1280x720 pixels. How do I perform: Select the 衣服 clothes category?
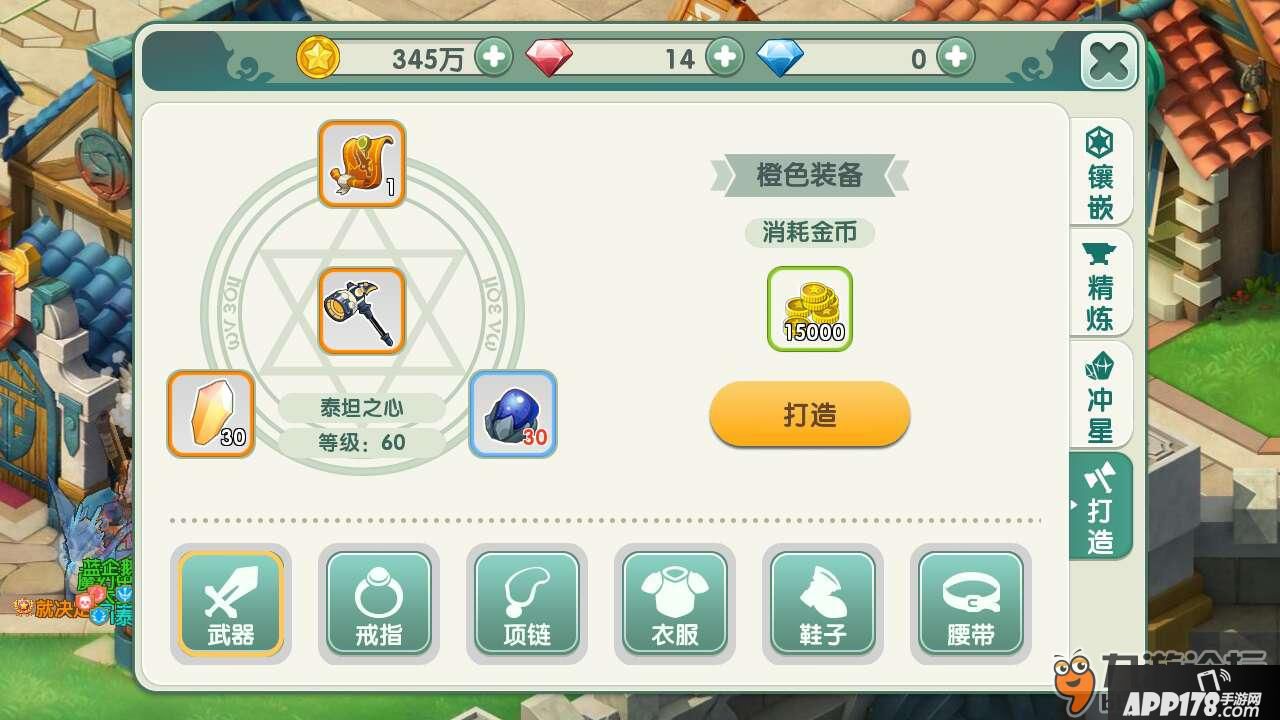[675, 603]
